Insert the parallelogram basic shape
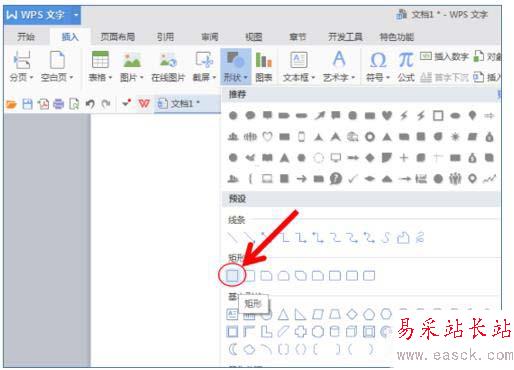 click(318, 314)
